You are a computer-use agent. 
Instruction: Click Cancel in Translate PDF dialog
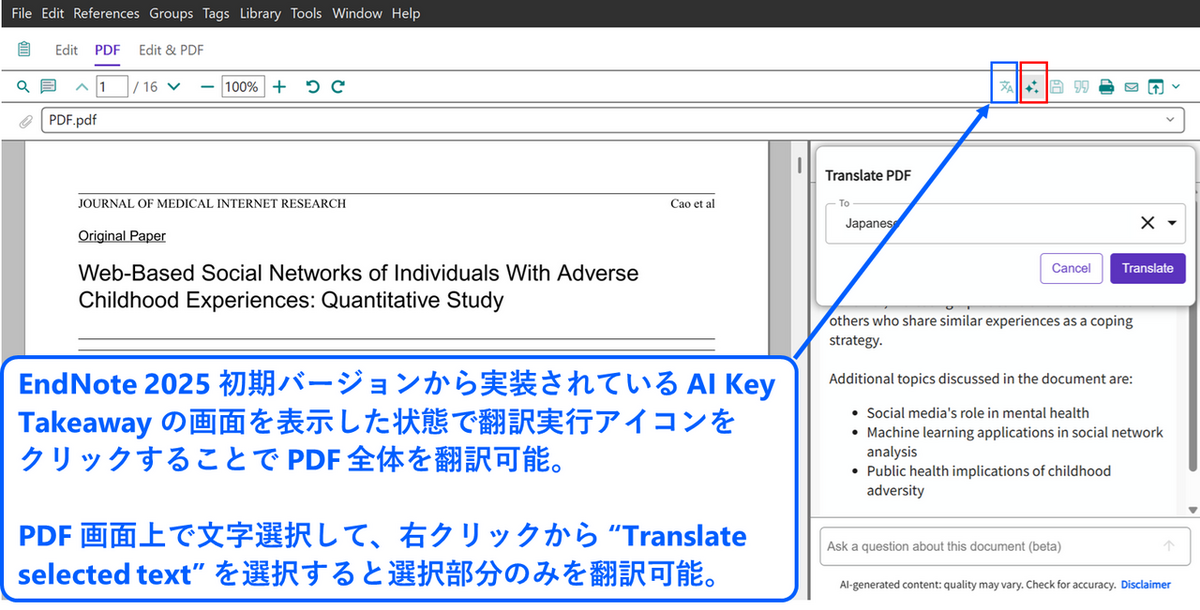1071,268
